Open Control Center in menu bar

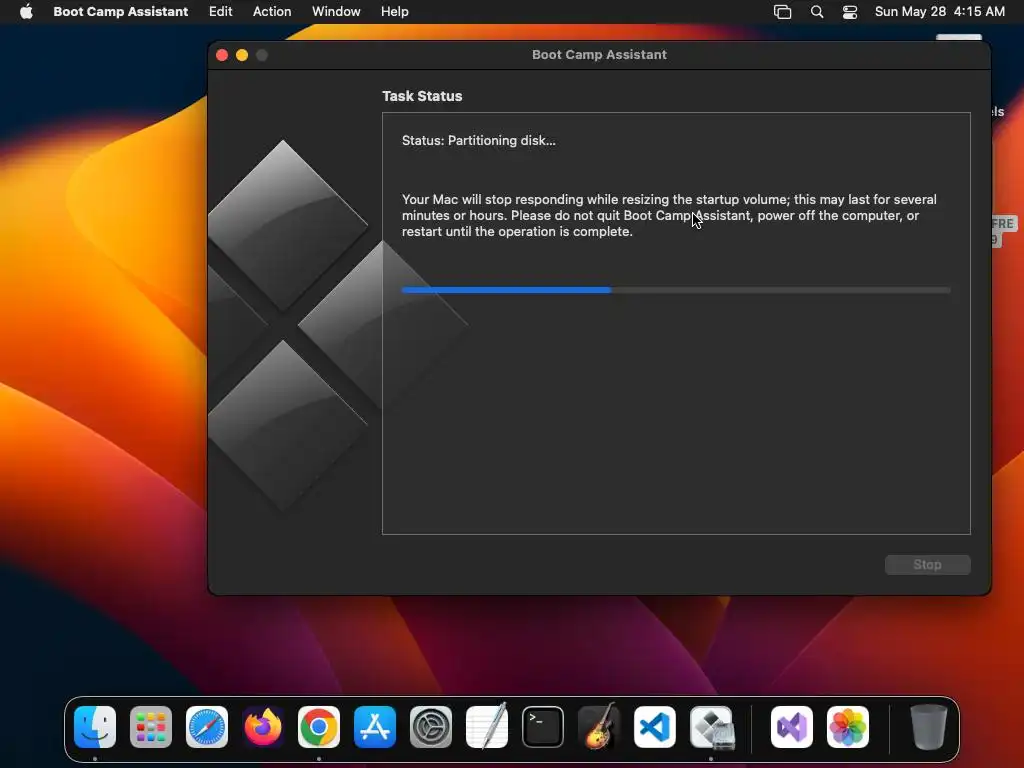coord(850,12)
